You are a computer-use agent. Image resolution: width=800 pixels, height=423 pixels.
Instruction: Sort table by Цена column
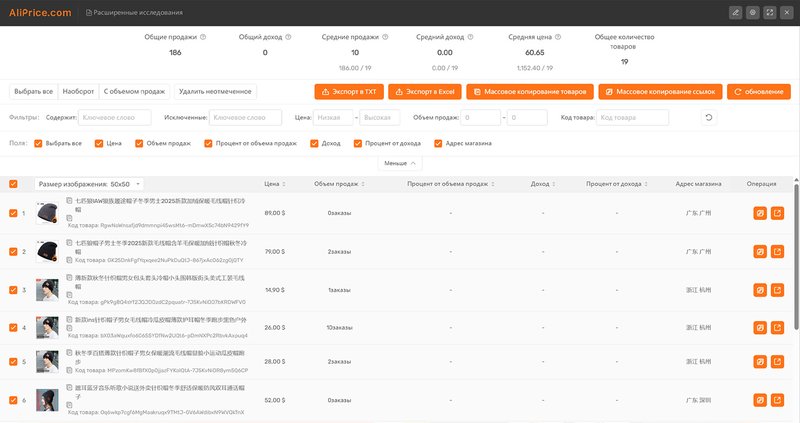click(274, 184)
